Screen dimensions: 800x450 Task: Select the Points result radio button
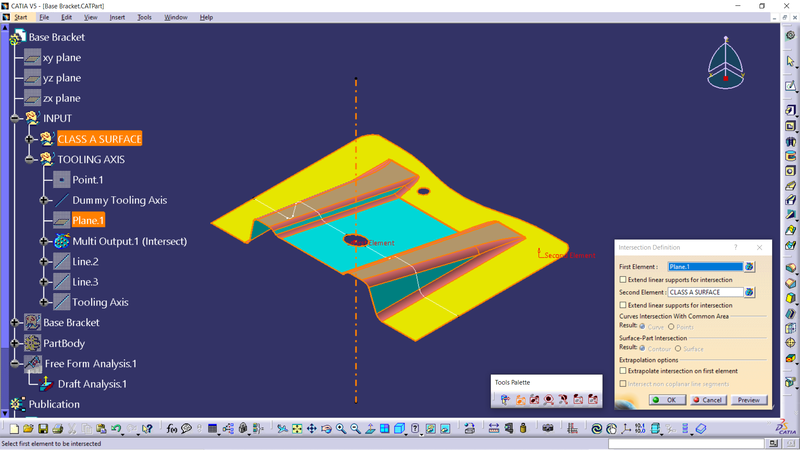coord(671,327)
